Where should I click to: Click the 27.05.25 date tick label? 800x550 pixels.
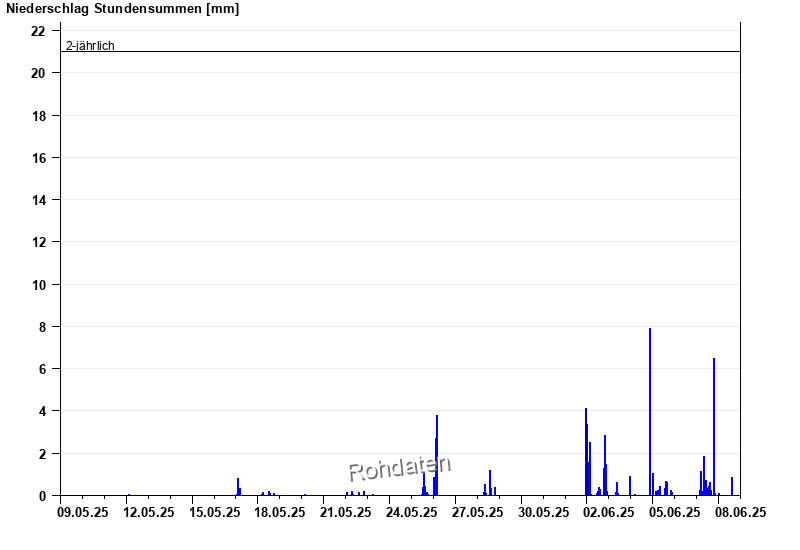tap(477, 512)
